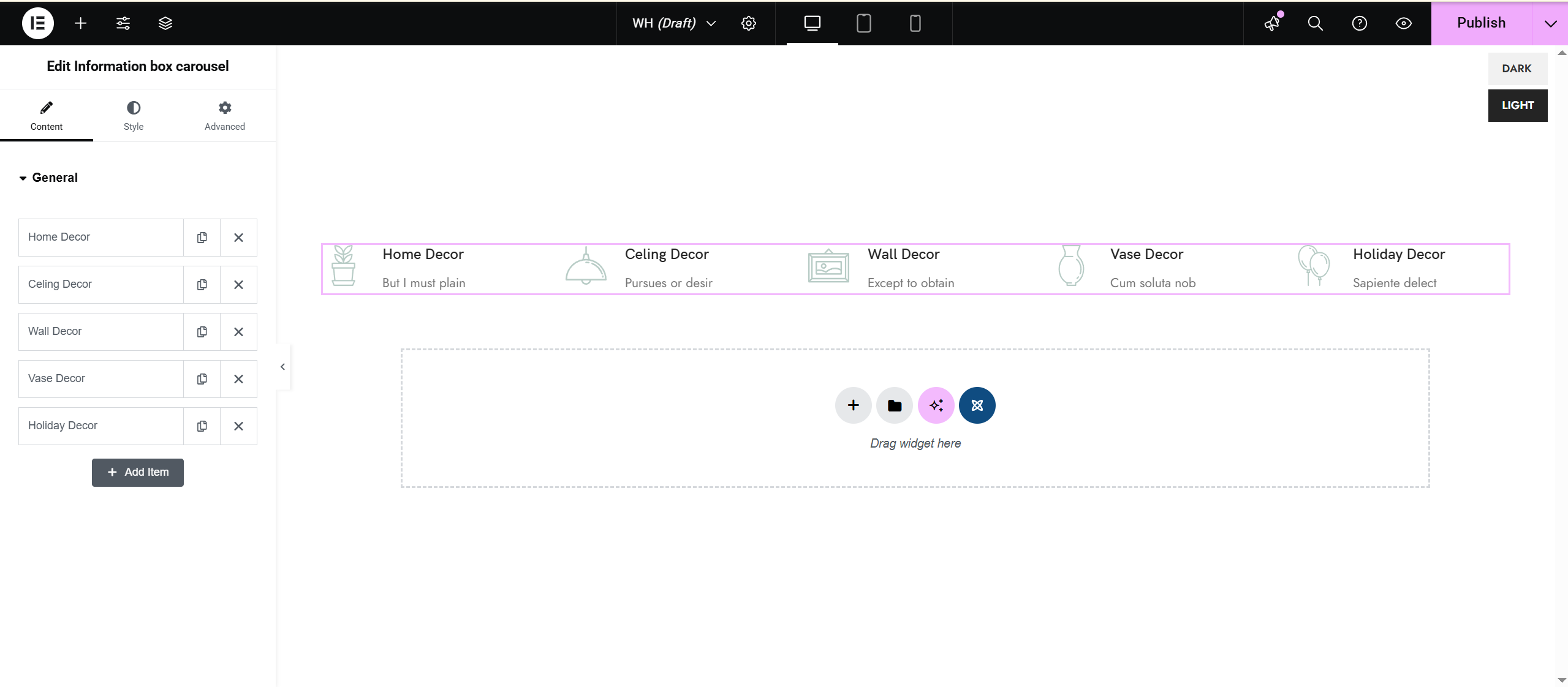Open the Finder search icon

pos(1315,23)
